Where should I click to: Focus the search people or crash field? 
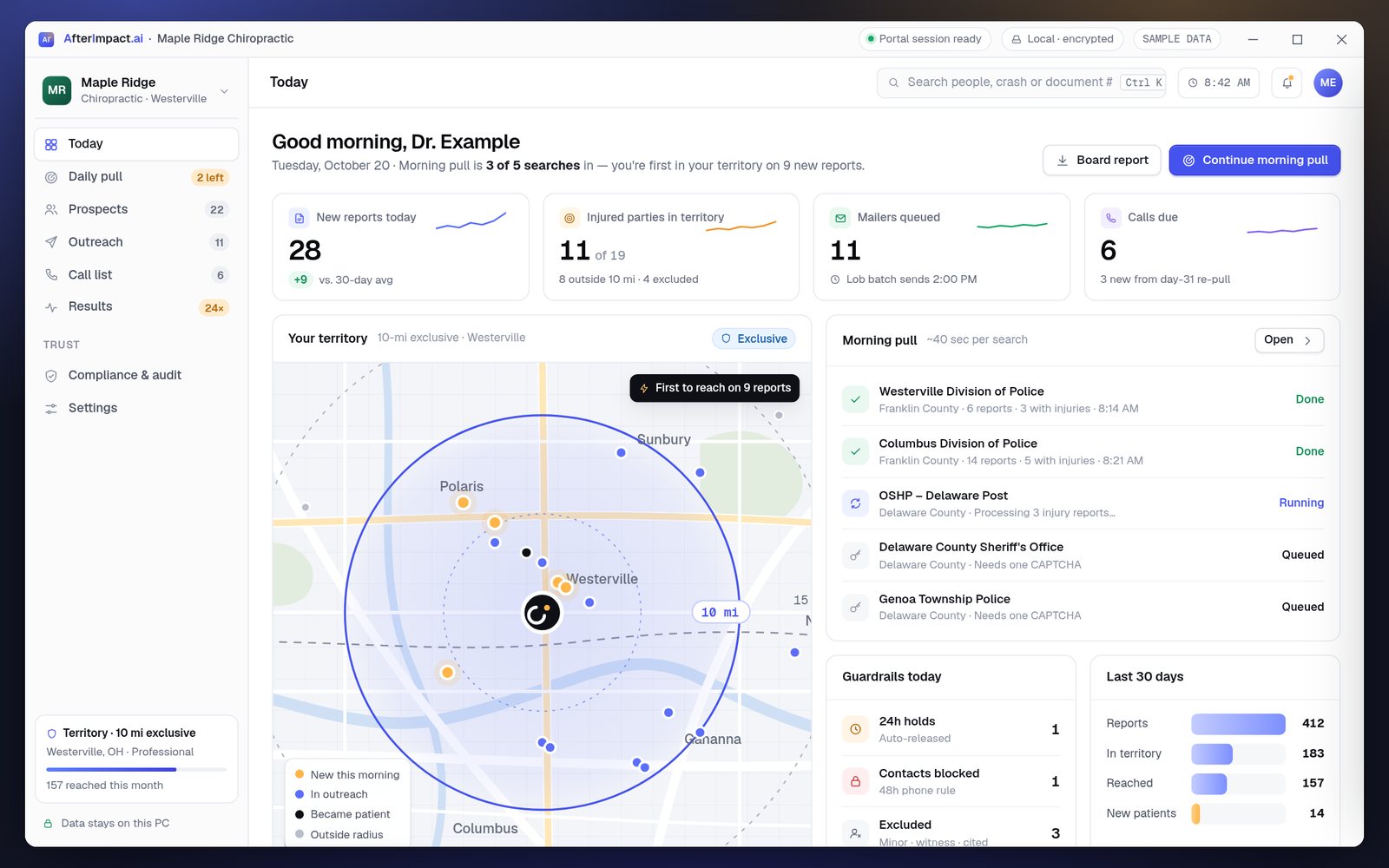(1022, 82)
